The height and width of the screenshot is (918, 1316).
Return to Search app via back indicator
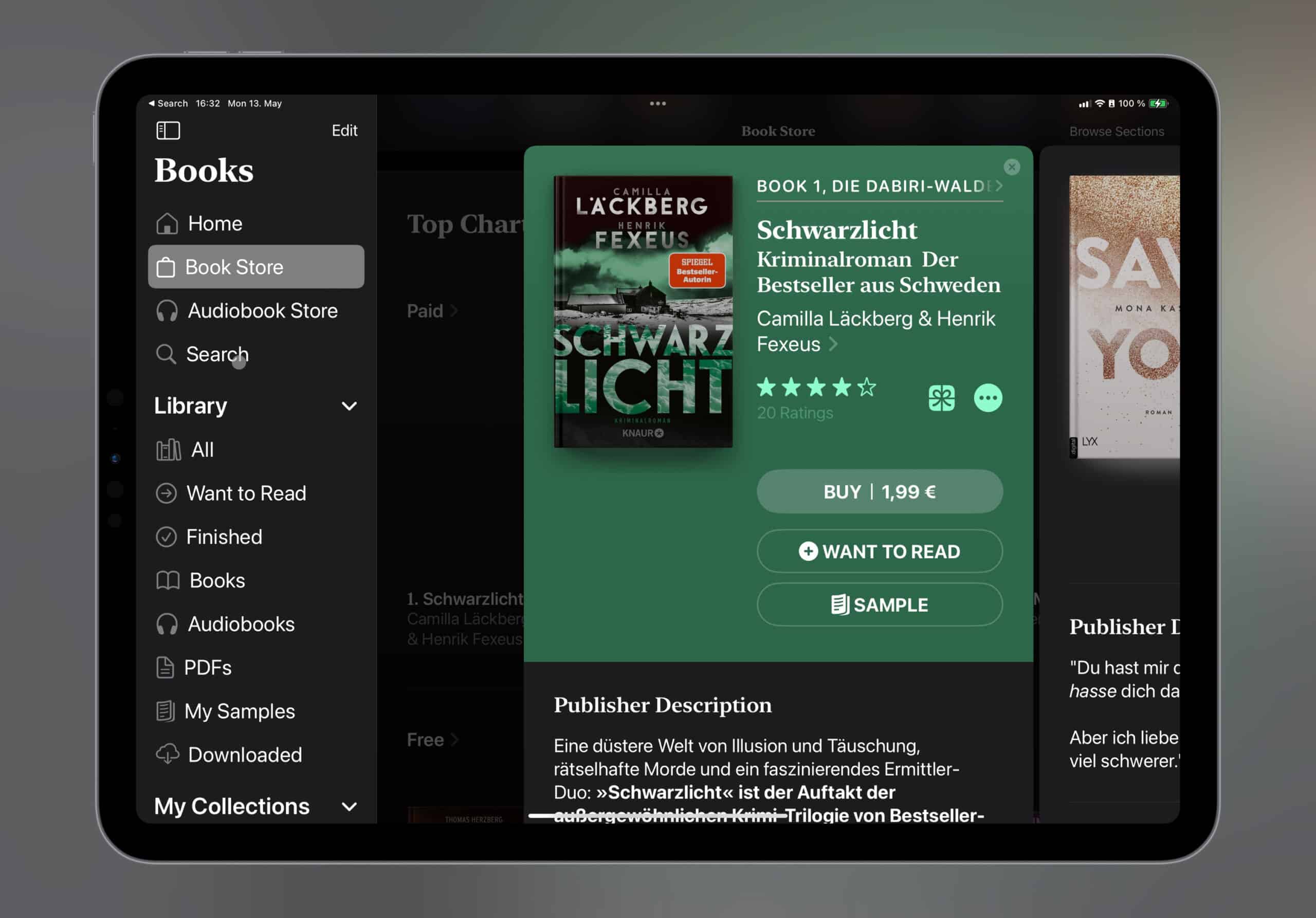168,103
